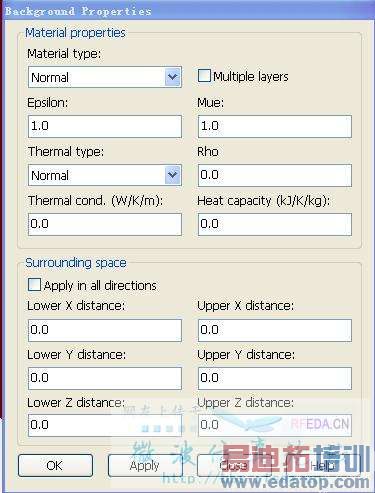Select the Upper Y distance field
Screen dimensions: 375x493
[275, 378]
